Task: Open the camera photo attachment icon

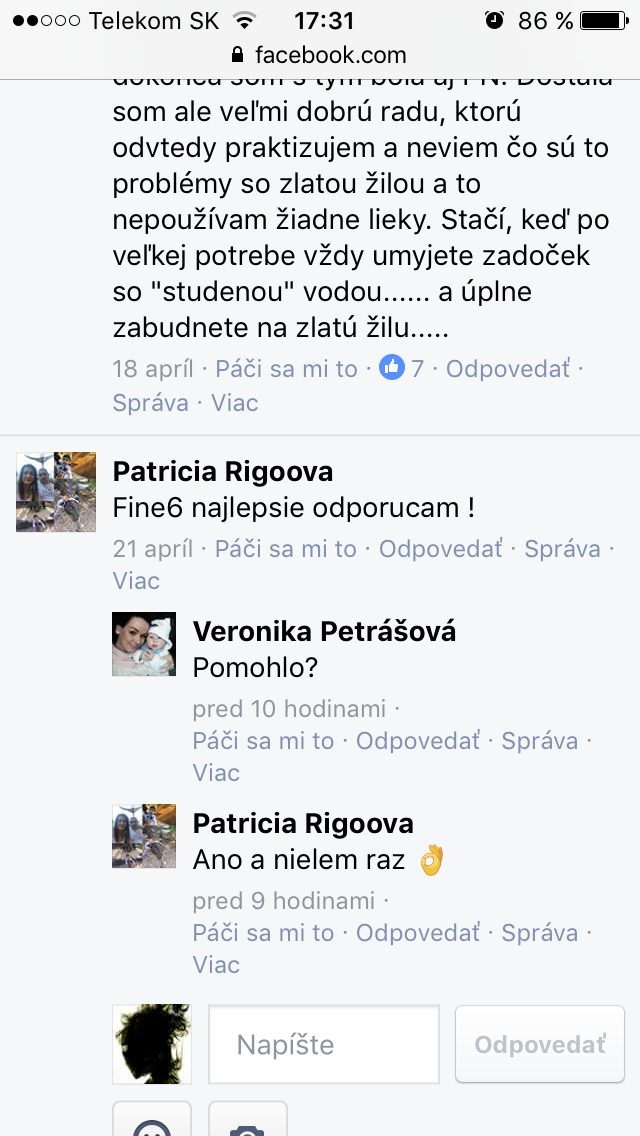Action: click(248, 1119)
